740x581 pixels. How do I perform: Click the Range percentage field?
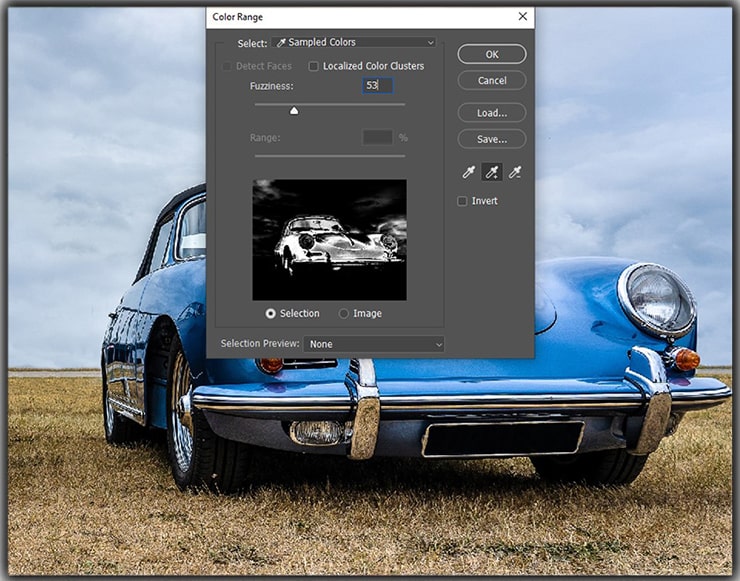377,137
